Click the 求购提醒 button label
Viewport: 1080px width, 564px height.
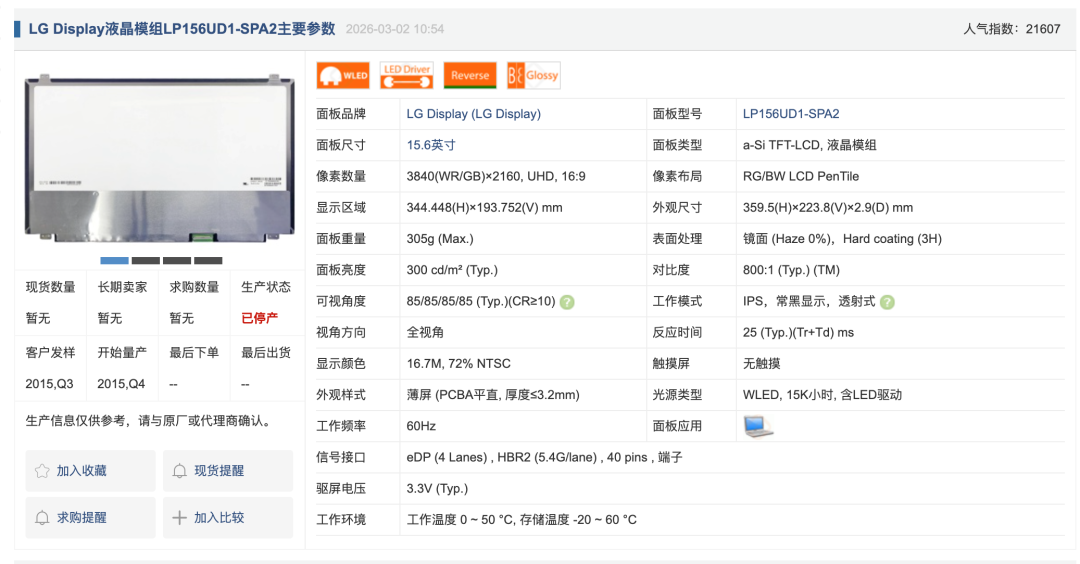[81, 518]
